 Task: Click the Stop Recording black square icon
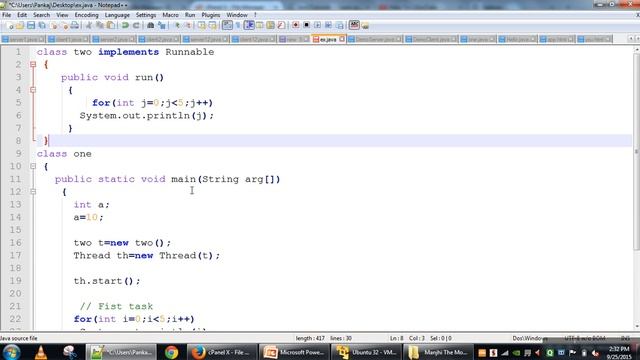(x=306, y=25)
